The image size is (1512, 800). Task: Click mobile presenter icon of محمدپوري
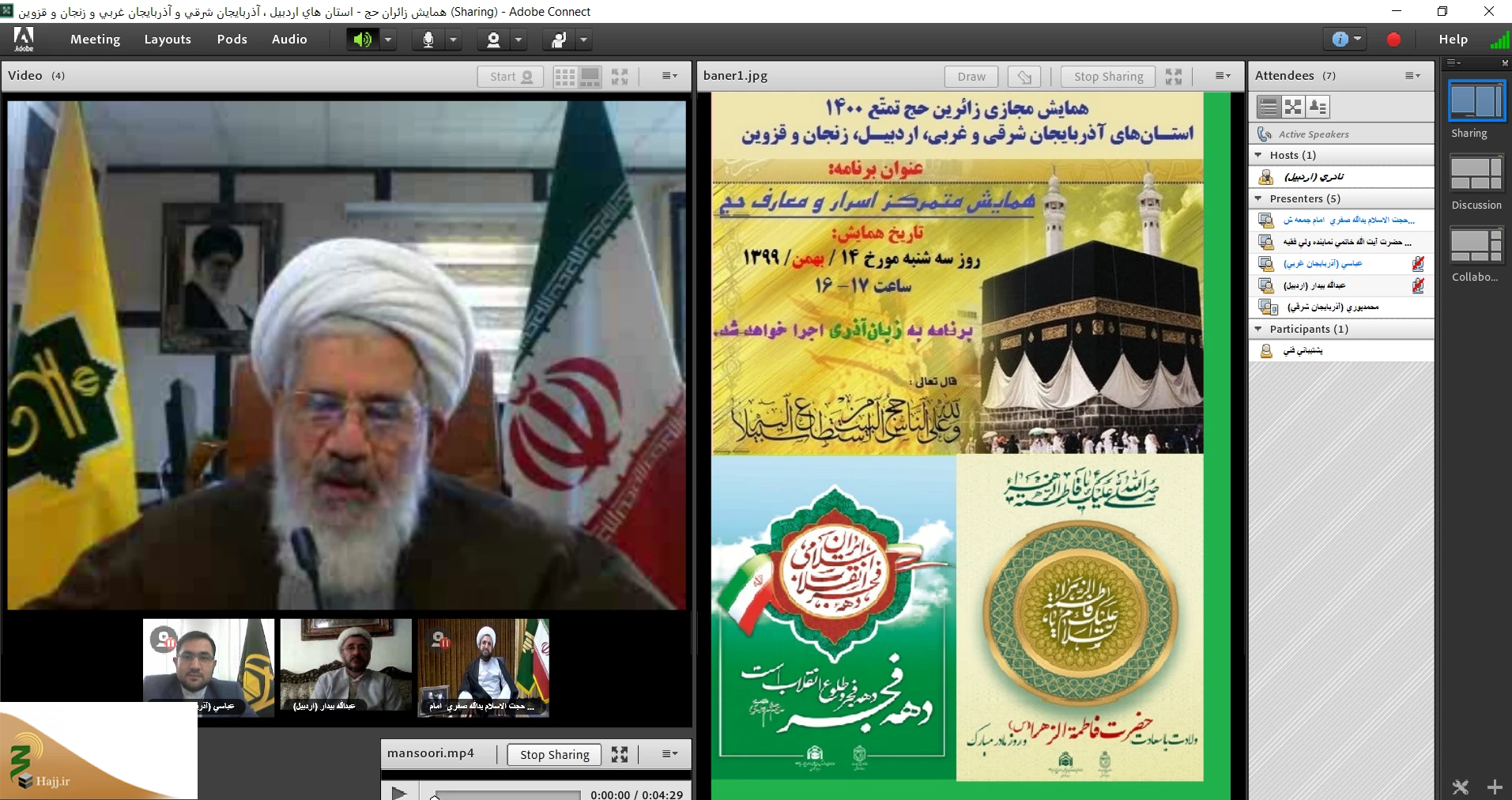[x=1268, y=308]
